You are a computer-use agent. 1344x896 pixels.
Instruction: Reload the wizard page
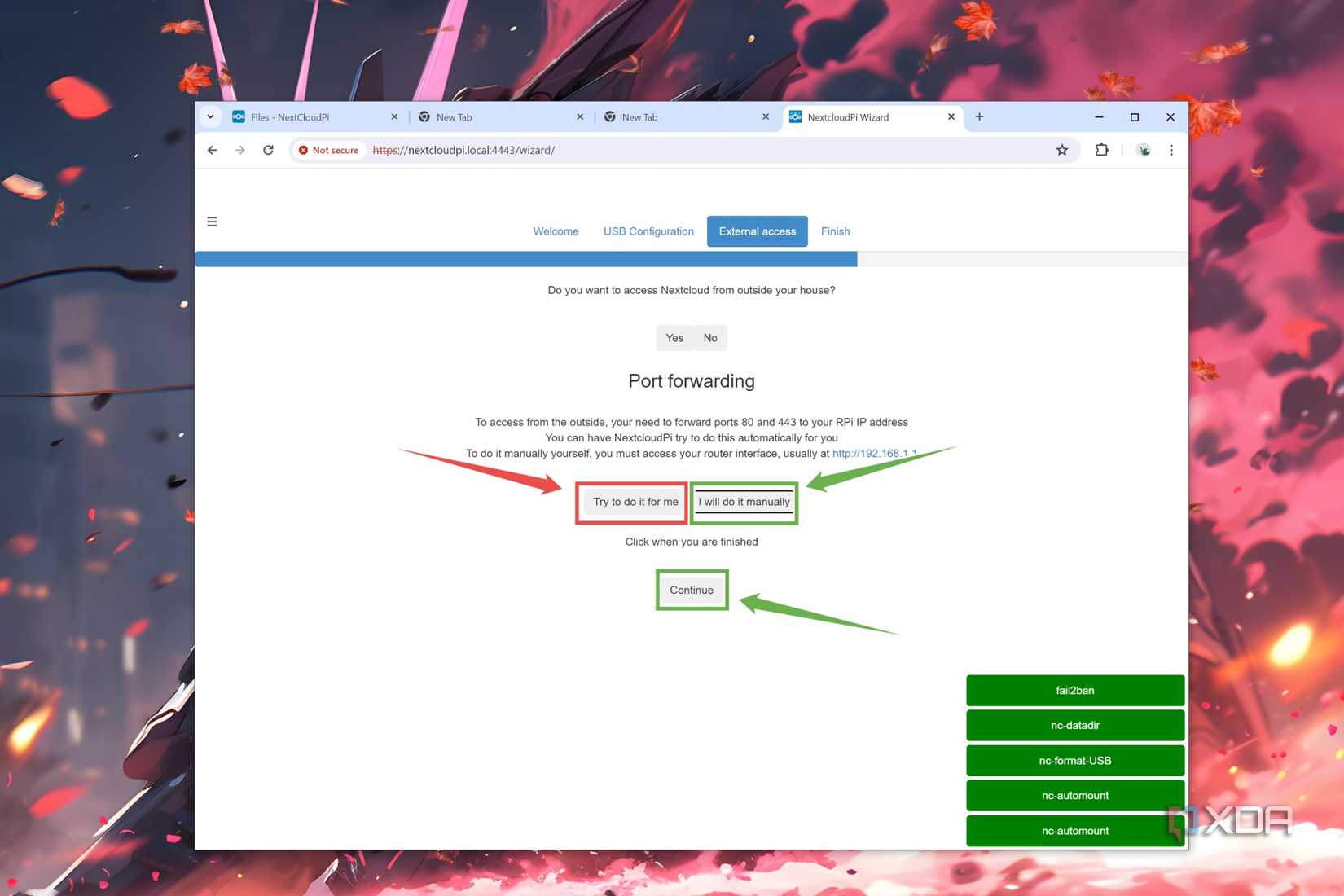[268, 150]
